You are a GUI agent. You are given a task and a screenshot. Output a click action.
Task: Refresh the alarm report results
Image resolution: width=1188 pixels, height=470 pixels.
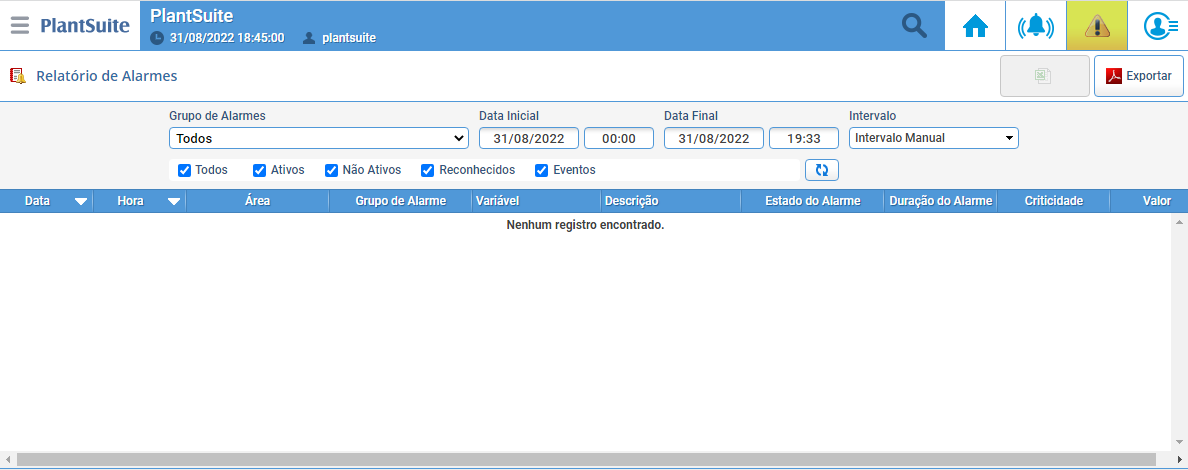[x=821, y=170]
